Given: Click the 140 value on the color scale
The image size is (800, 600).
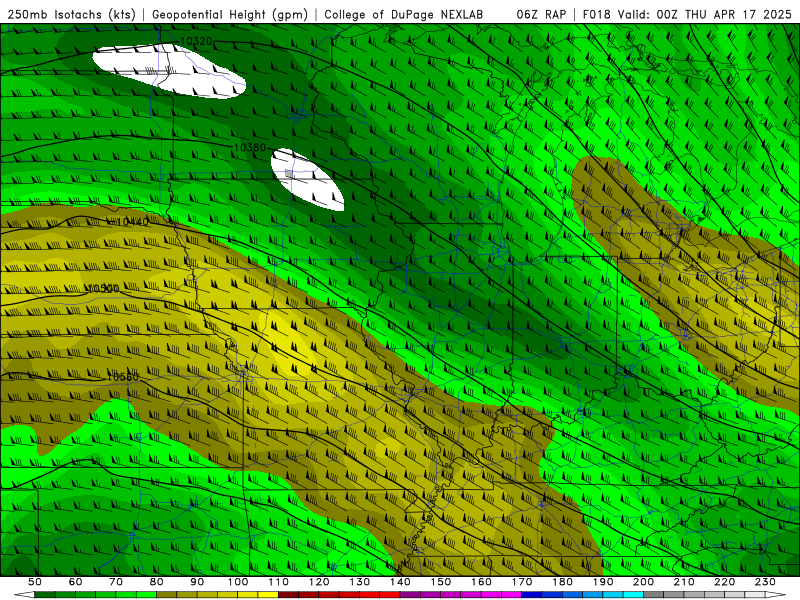Looking at the screenshot, I should click(x=401, y=582).
